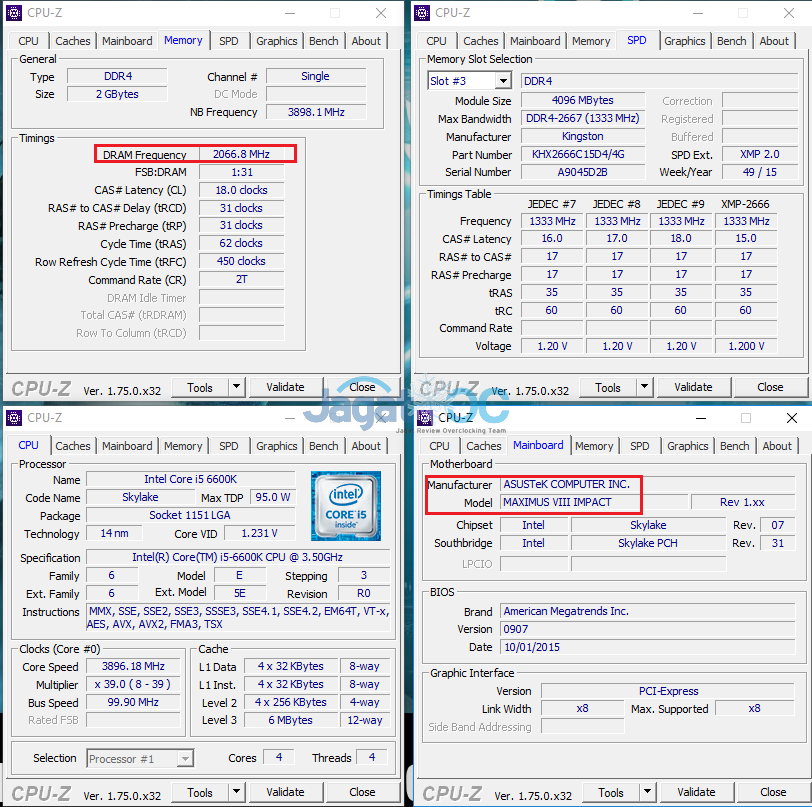
Task: Select the Mainboard tab in the Memory window
Action: click(x=127, y=41)
